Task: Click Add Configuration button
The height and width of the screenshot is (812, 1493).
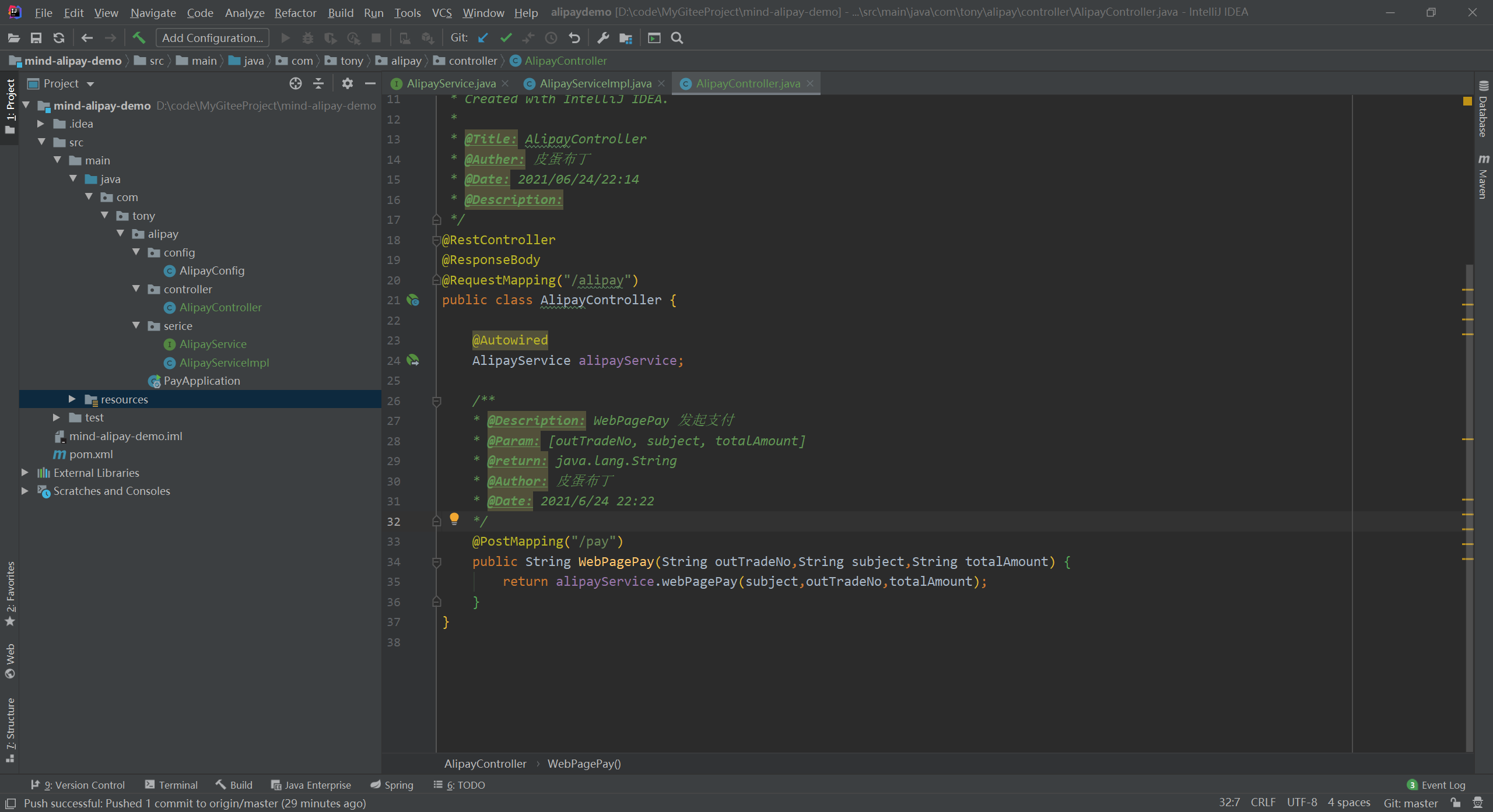Action: pyautogui.click(x=212, y=38)
